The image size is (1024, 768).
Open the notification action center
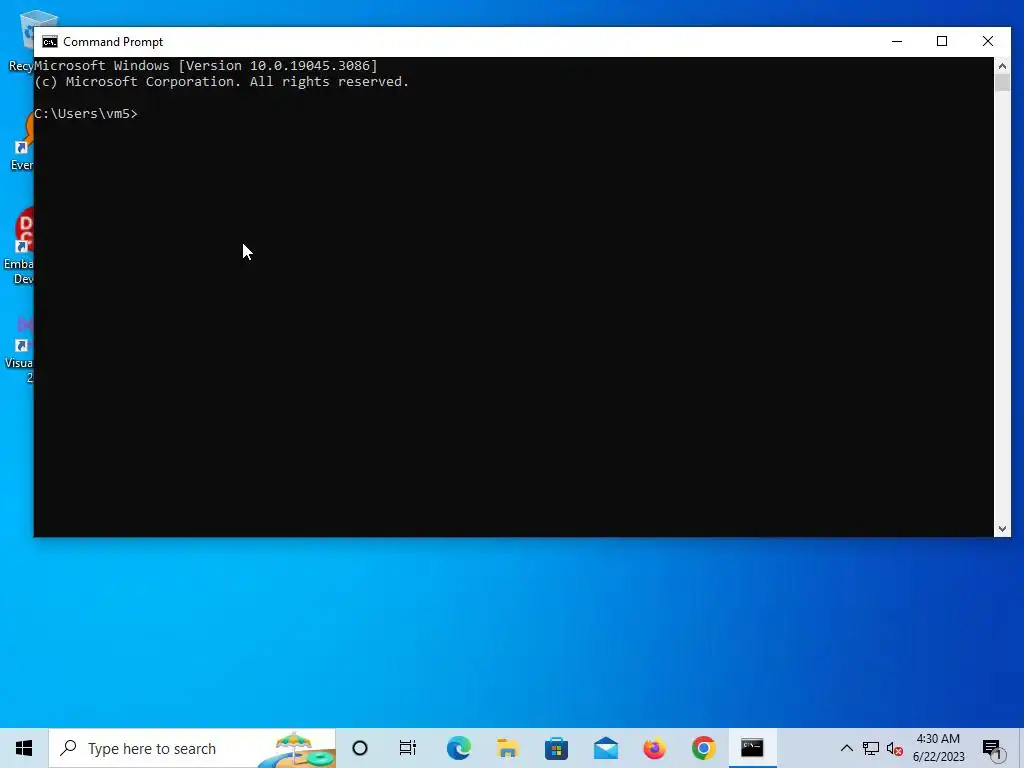pyautogui.click(x=992, y=748)
